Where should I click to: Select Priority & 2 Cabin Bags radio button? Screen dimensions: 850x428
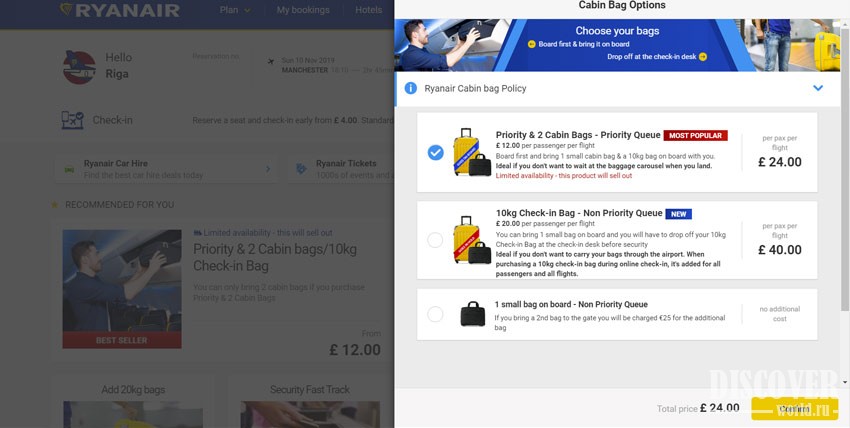click(x=435, y=152)
